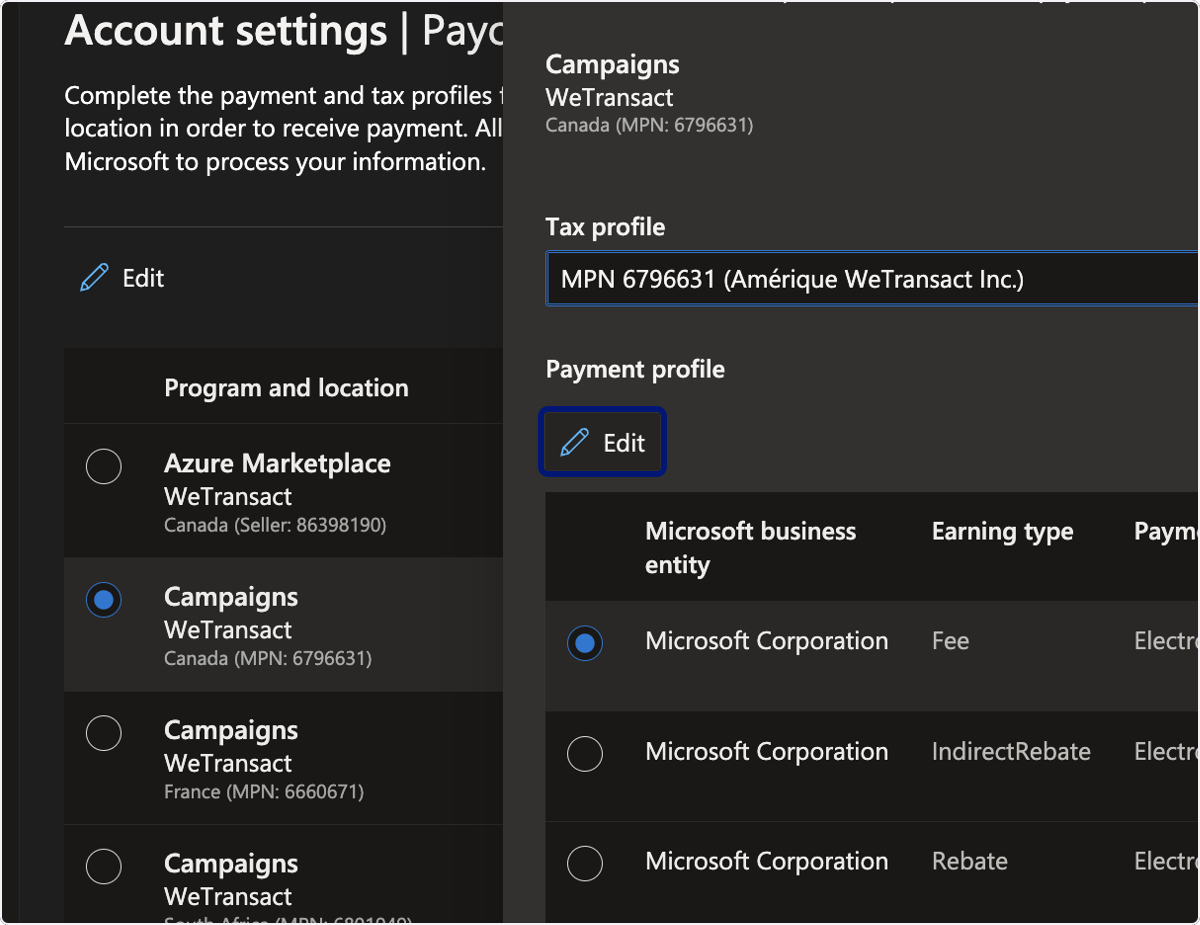Click Microsoft Corporation in the Rebate row
This screenshot has width=1200, height=925.
[x=766, y=861]
